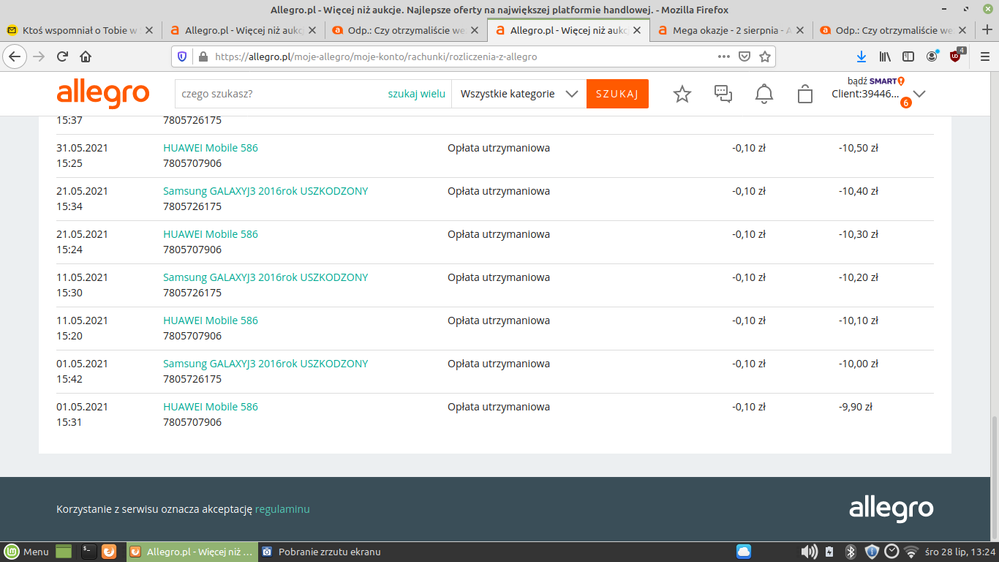Viewport: 999px width, 562px height.
Task: Click 'szukaj wielu' link
Action: [x=417, y=94]
